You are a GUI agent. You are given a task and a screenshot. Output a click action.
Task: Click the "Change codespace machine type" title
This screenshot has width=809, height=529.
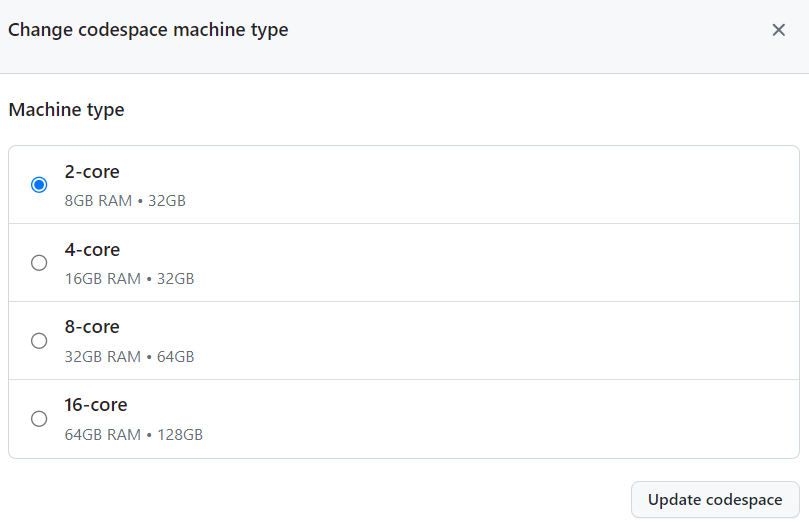pyautogui.click(x=148, y=30)
